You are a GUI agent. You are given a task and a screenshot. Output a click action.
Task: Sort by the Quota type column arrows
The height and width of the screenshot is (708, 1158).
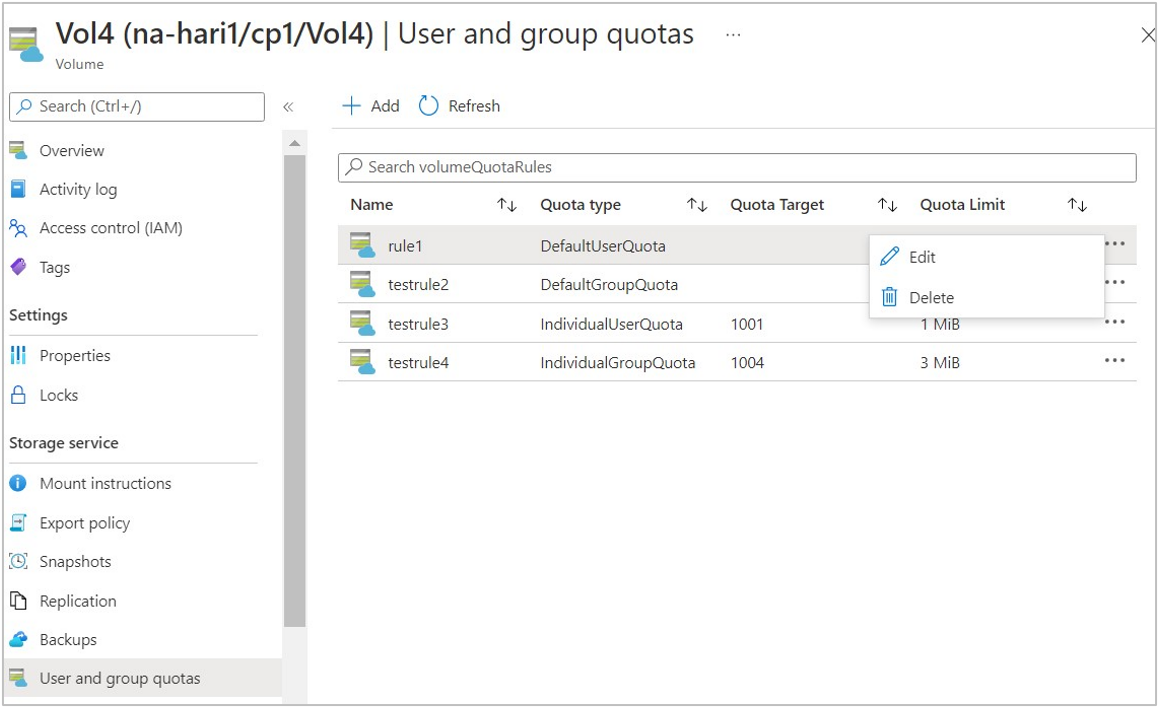click(697, 205)
